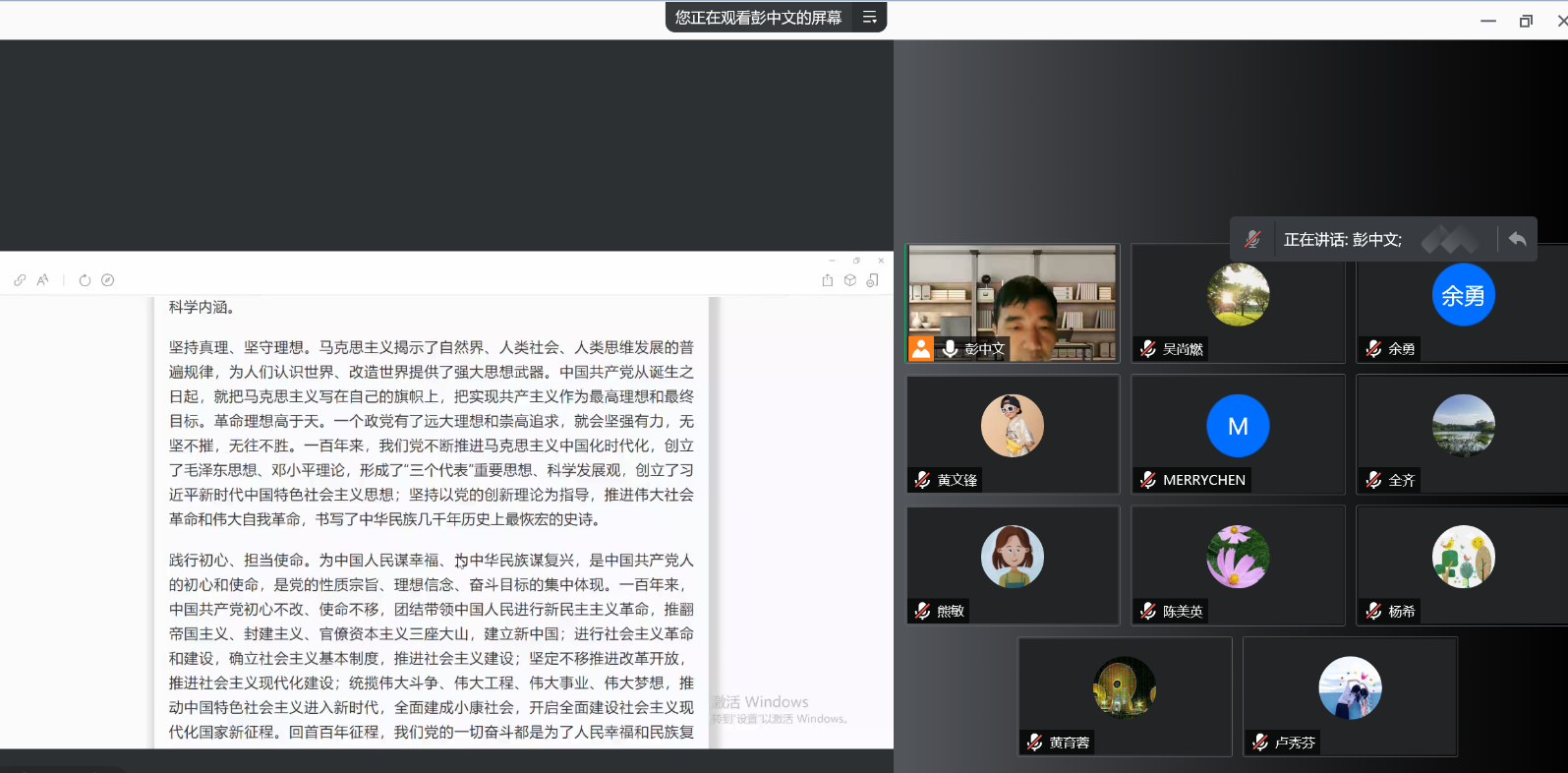1568x773 pixels.
Task: Toggle the microphone in the floating speaker bar
Action: pos(1252,239)
